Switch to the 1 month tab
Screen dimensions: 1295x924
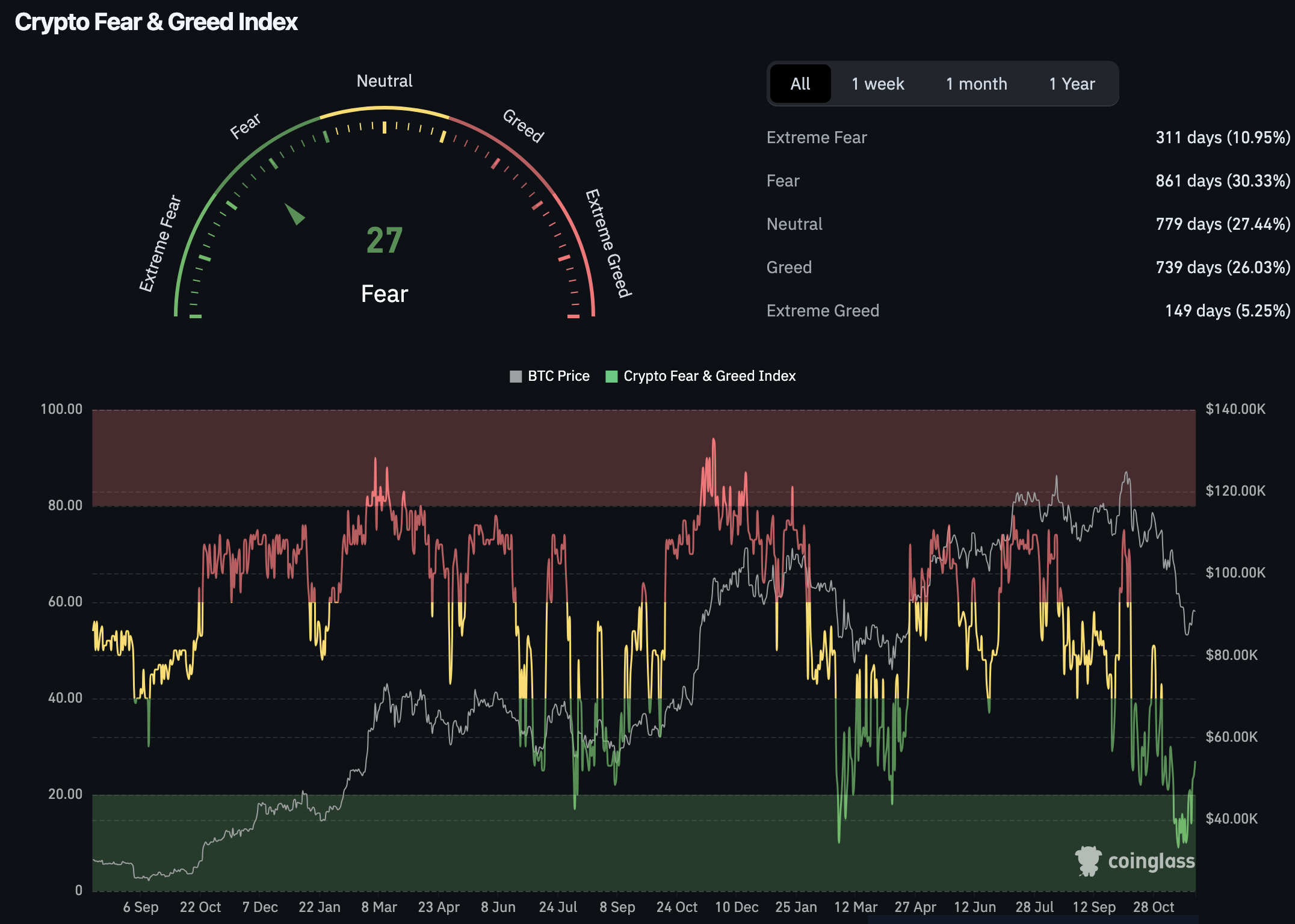[976, 84]
